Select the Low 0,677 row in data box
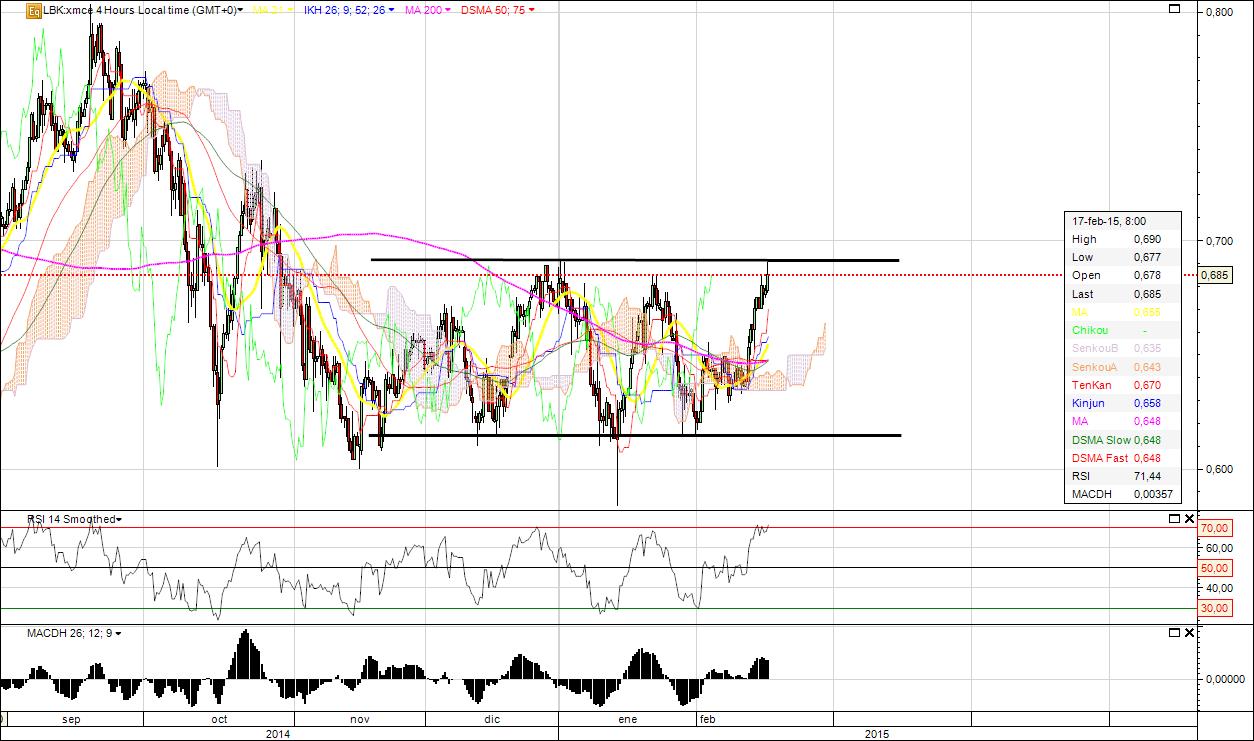Screen dimensions: 1254x741 1123,257
